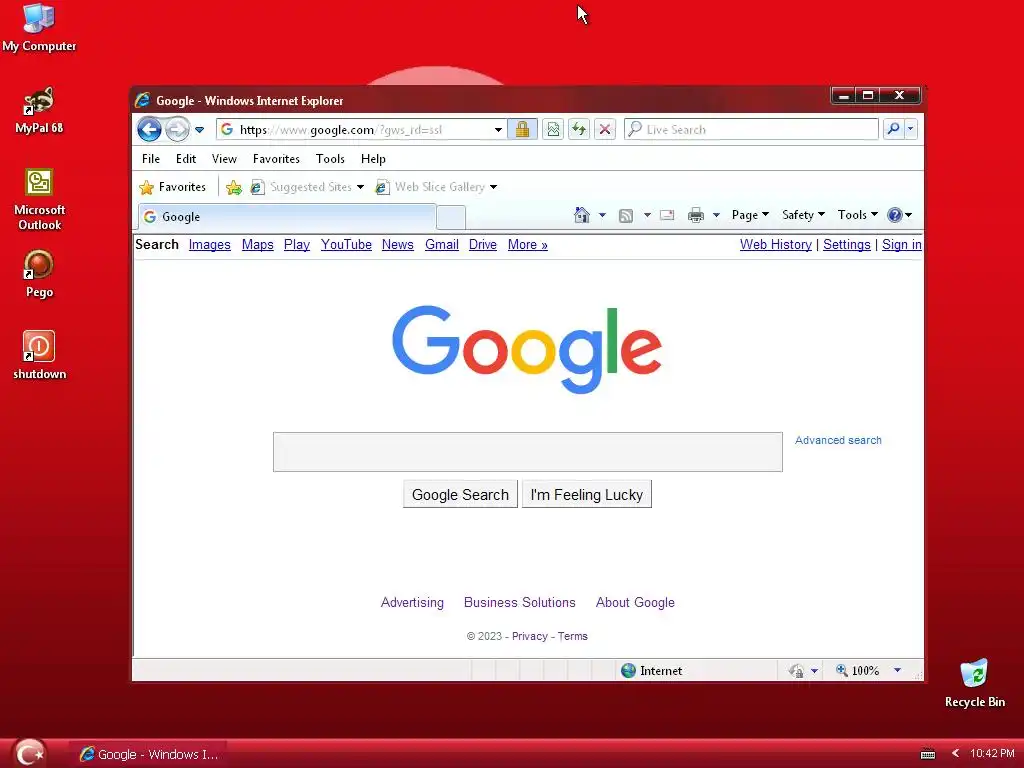Click the Forward arrow button

point(176,129)
